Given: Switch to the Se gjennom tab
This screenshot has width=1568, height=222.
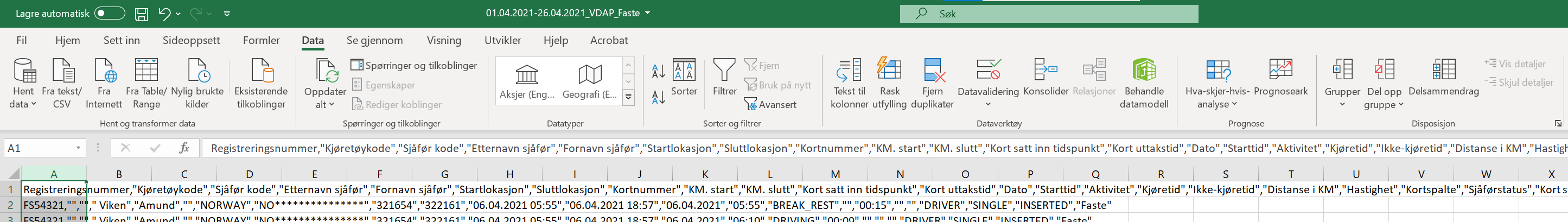Looking at the screenshot, I should (x=374, y=40).
